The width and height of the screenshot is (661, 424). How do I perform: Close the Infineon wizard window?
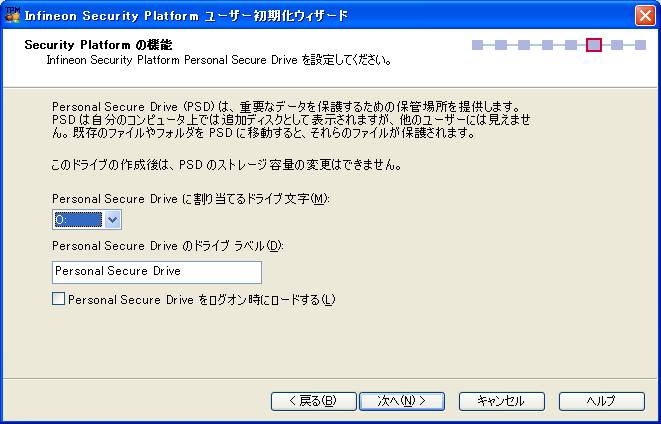coord(645,16)
